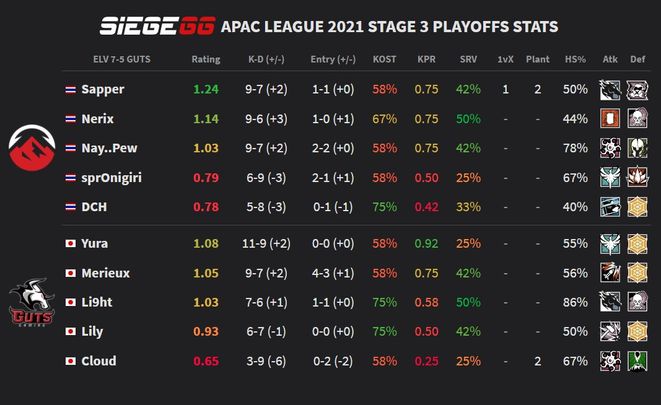The width and height of the screenshot is (661, 405).
Task: Click Cloud's green defender operator icon
Action: (x=637, y=361)
